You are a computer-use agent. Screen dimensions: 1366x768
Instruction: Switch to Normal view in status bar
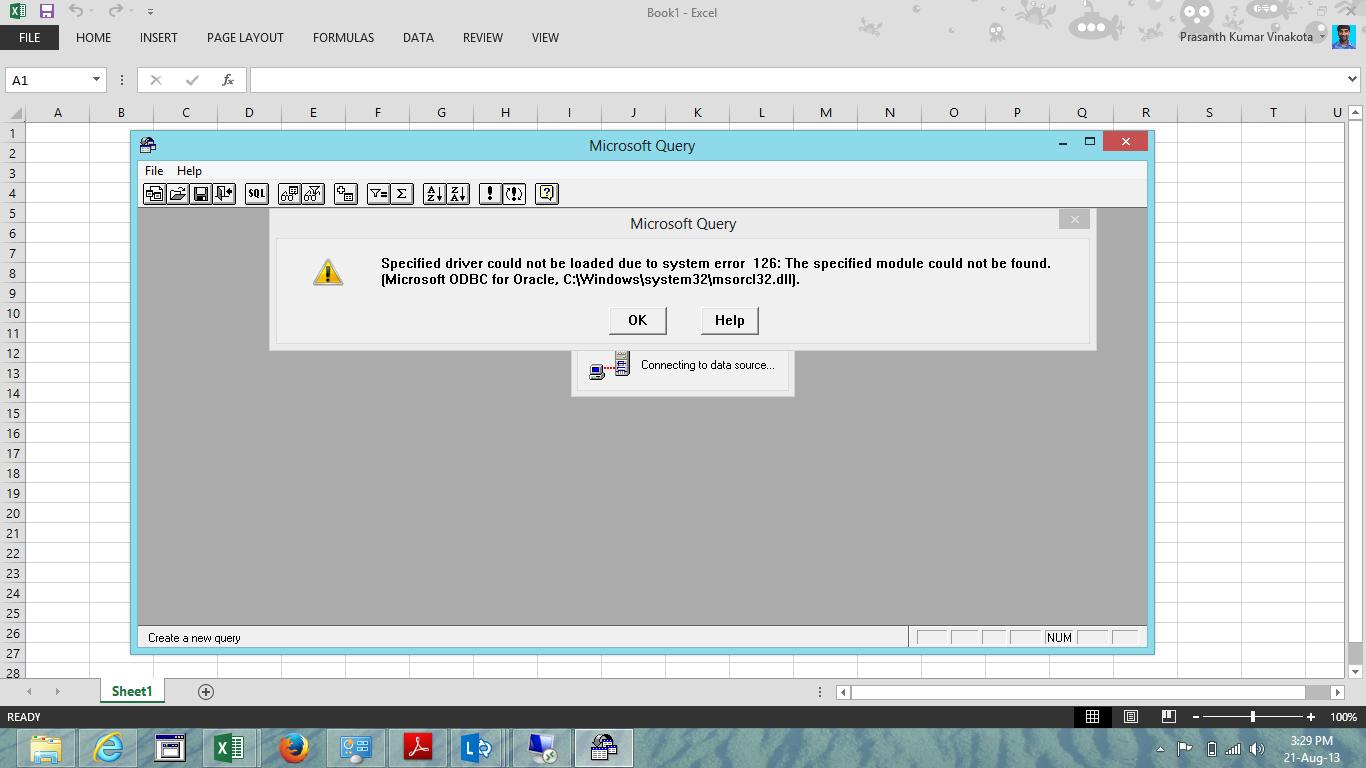(x=1092, y=716)
